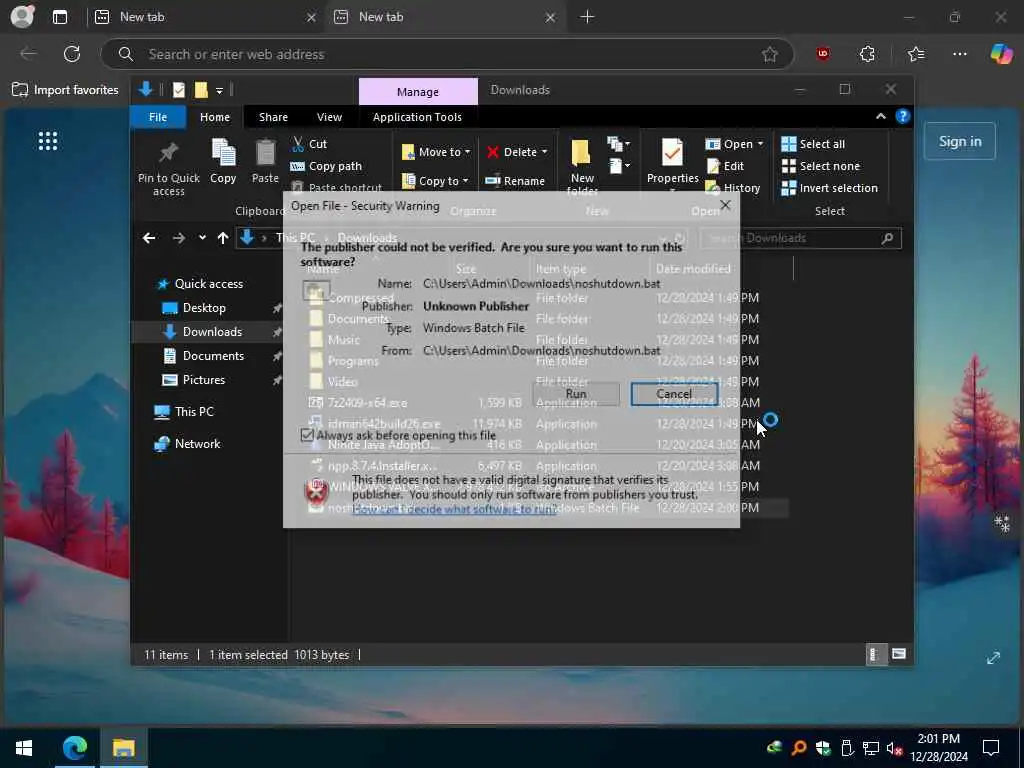The image size is (1024, 768).
Task: Open Edge Settings and more menu
Action: coord(959,54)
